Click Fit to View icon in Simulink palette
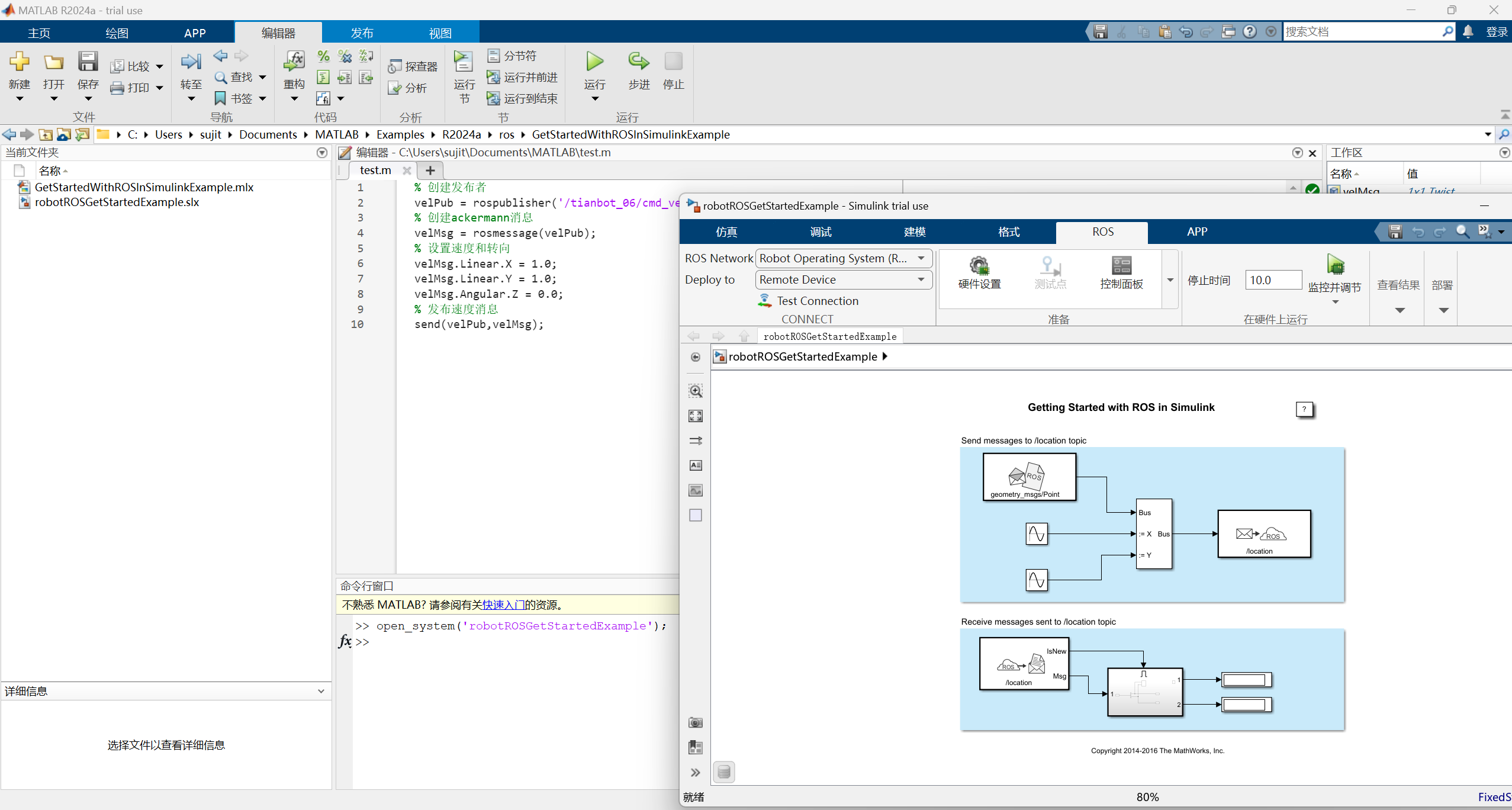Image resolution: width=1512 pixels, height=810 pixels. pos(696,416)
